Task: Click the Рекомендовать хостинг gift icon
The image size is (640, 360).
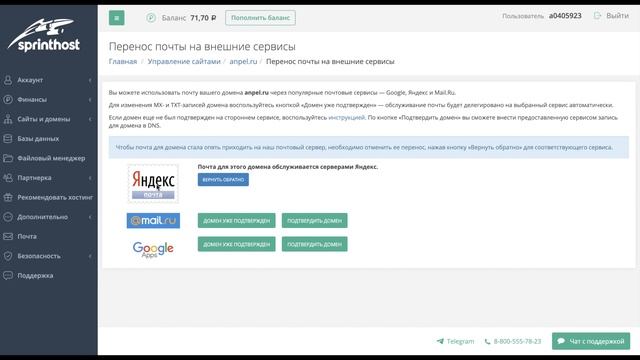Action: click(8, 198)
